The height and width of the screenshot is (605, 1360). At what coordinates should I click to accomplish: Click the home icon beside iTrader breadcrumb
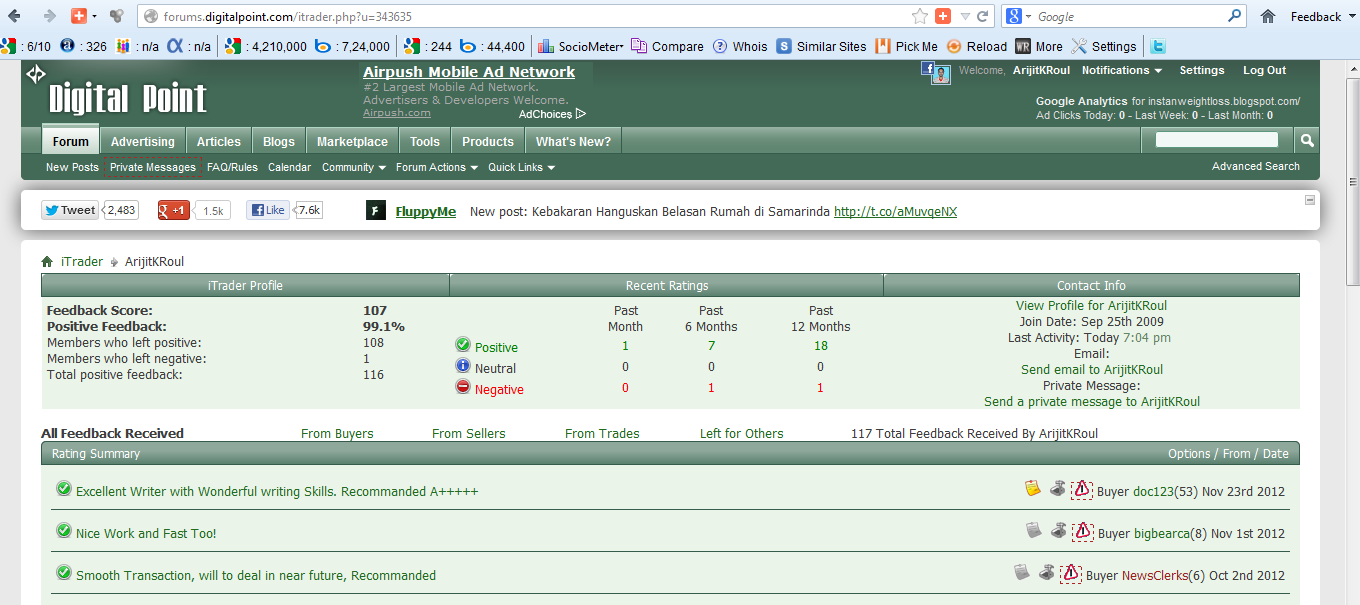47,262
